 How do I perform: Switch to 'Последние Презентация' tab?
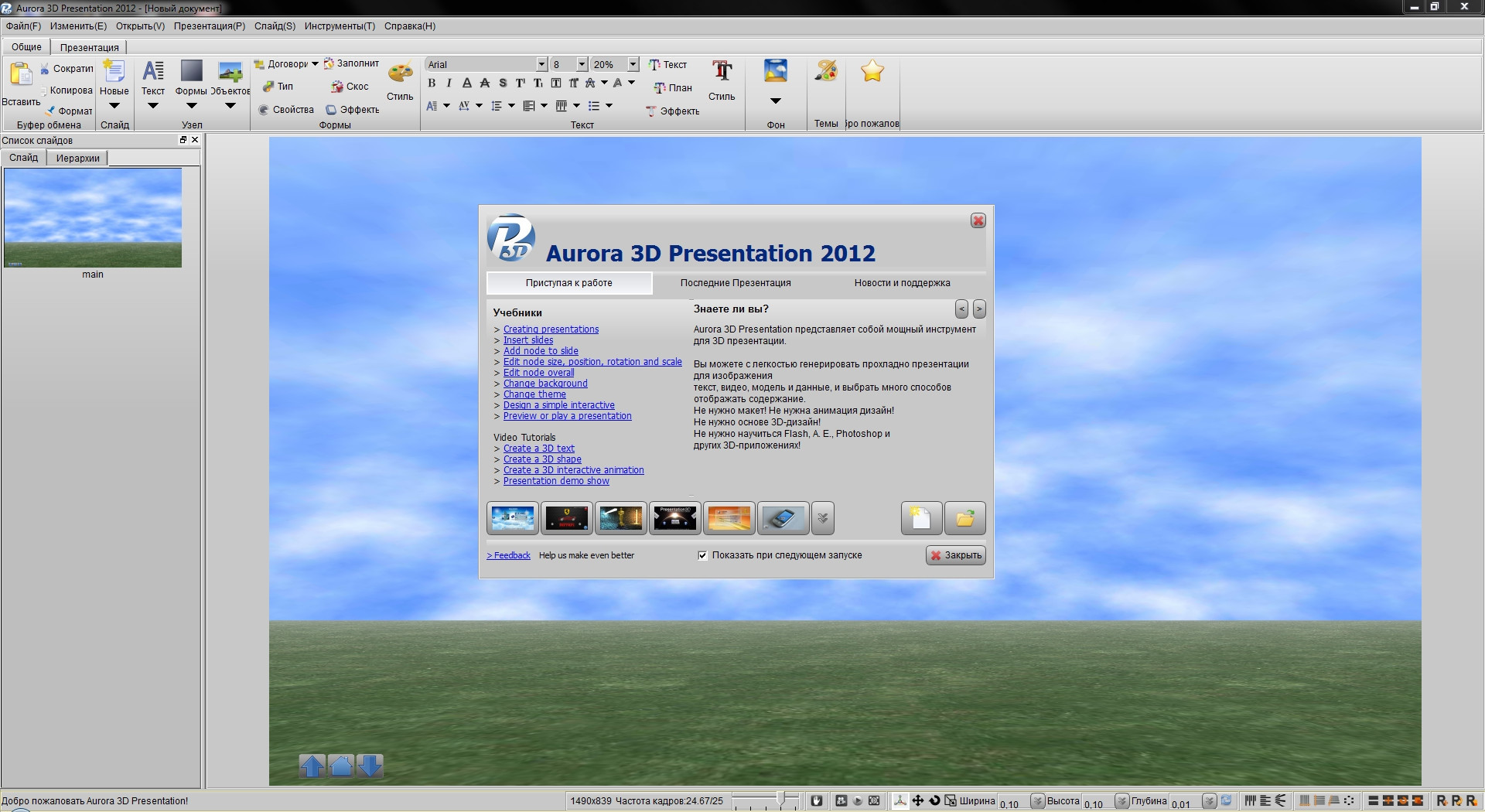click(x=735, y=283)
